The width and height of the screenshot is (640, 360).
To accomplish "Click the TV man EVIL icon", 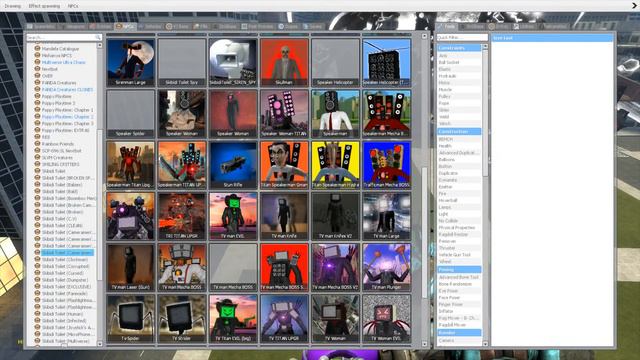I will (233, 216).
